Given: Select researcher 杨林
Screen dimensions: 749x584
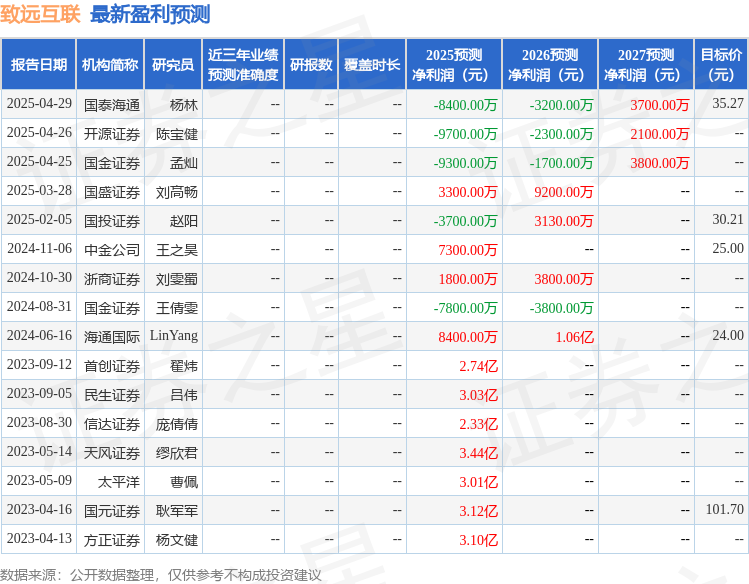Looking at the screenshot, I should (x=183, y=105).
